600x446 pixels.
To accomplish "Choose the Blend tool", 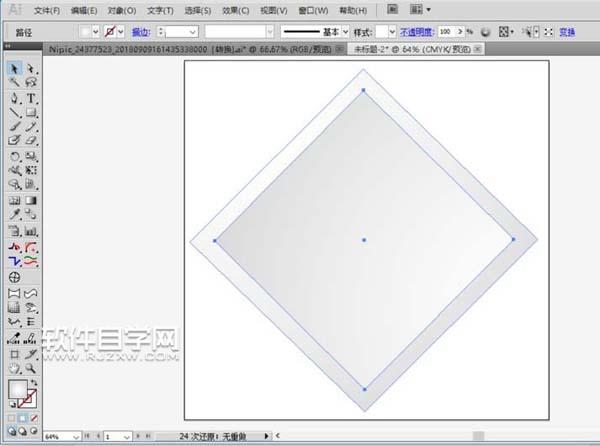I will pos(31,214).
